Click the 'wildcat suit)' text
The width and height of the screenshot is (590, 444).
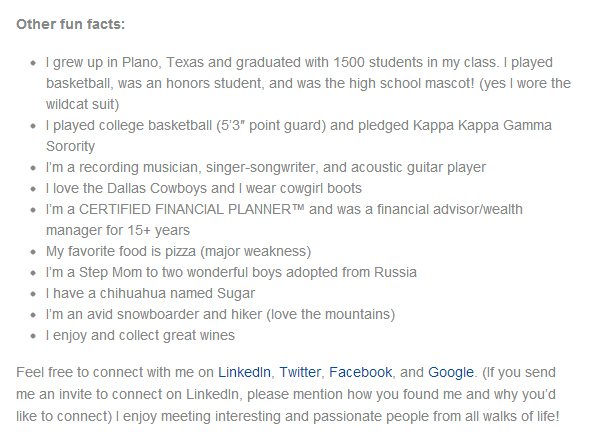(x=82, y=104)
